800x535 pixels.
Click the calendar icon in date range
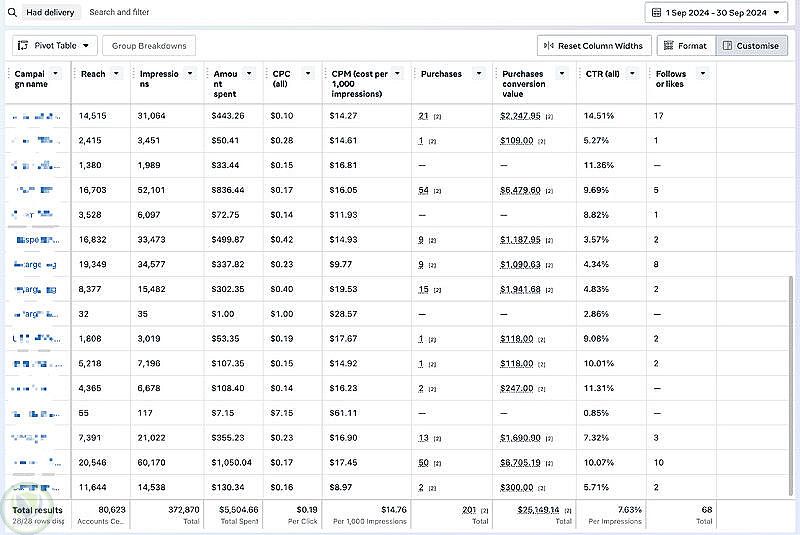point(655,13)
